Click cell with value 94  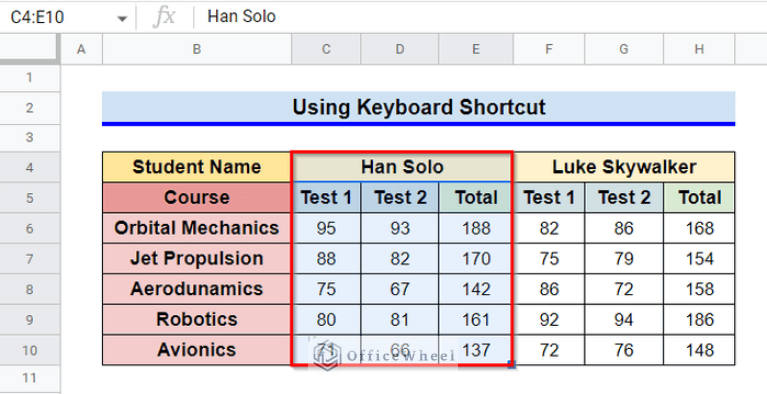[624, 319]
